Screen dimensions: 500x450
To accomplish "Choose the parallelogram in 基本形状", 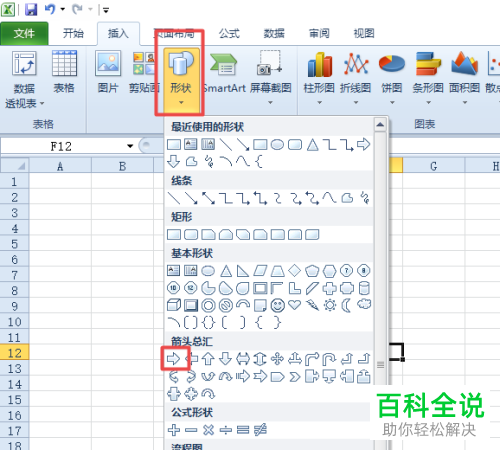I will 260,271.
